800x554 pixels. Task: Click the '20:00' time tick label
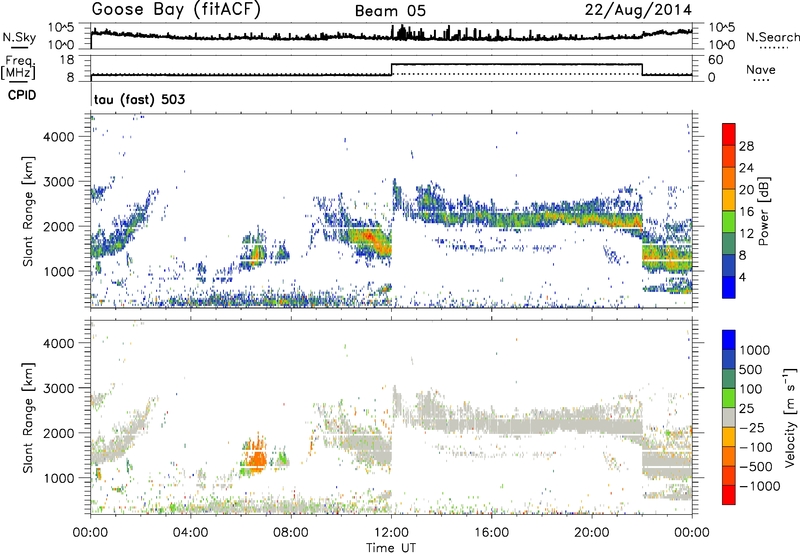(x=591, y=533)
